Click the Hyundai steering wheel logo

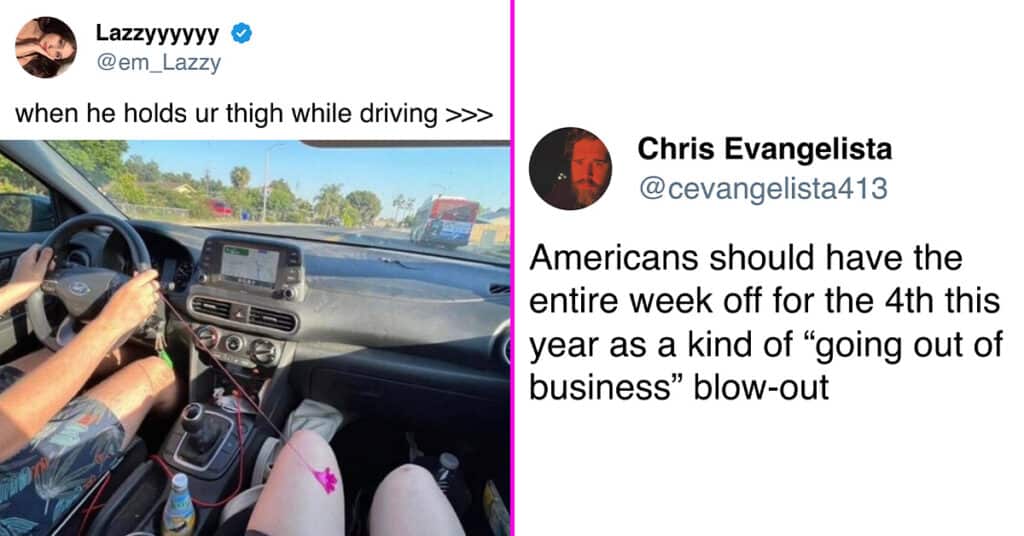tap(80, 288)
